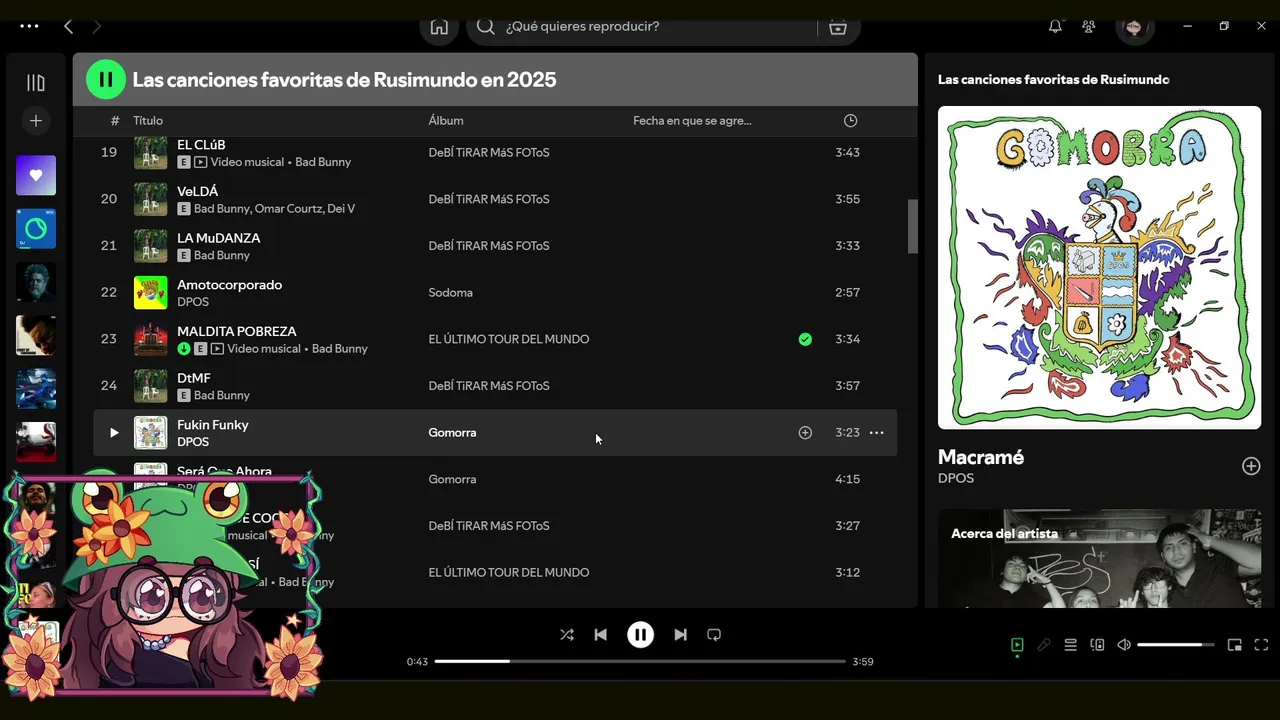Add Fukin Funky to Liked Songs
This screenshot has width=1280, height=720.
point(805,433)
